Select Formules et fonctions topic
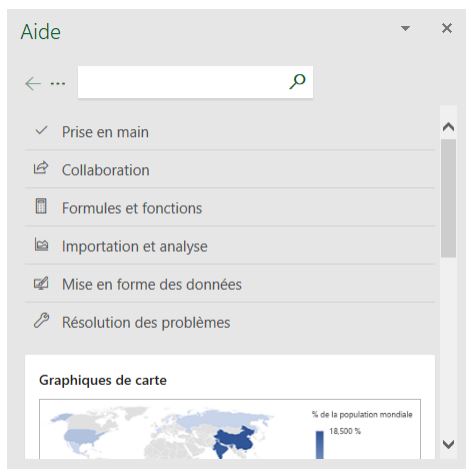Screen dimensions: 471x475 [230, 208]
